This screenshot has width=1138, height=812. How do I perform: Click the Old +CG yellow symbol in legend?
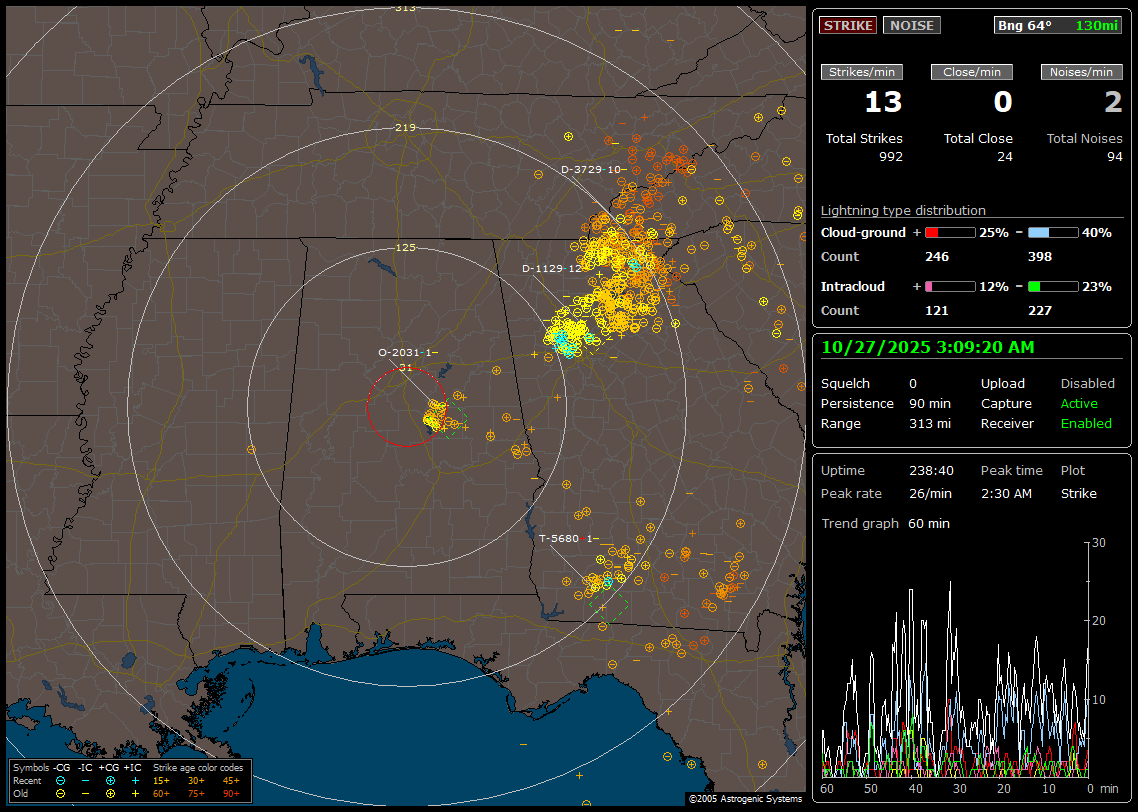110,793
